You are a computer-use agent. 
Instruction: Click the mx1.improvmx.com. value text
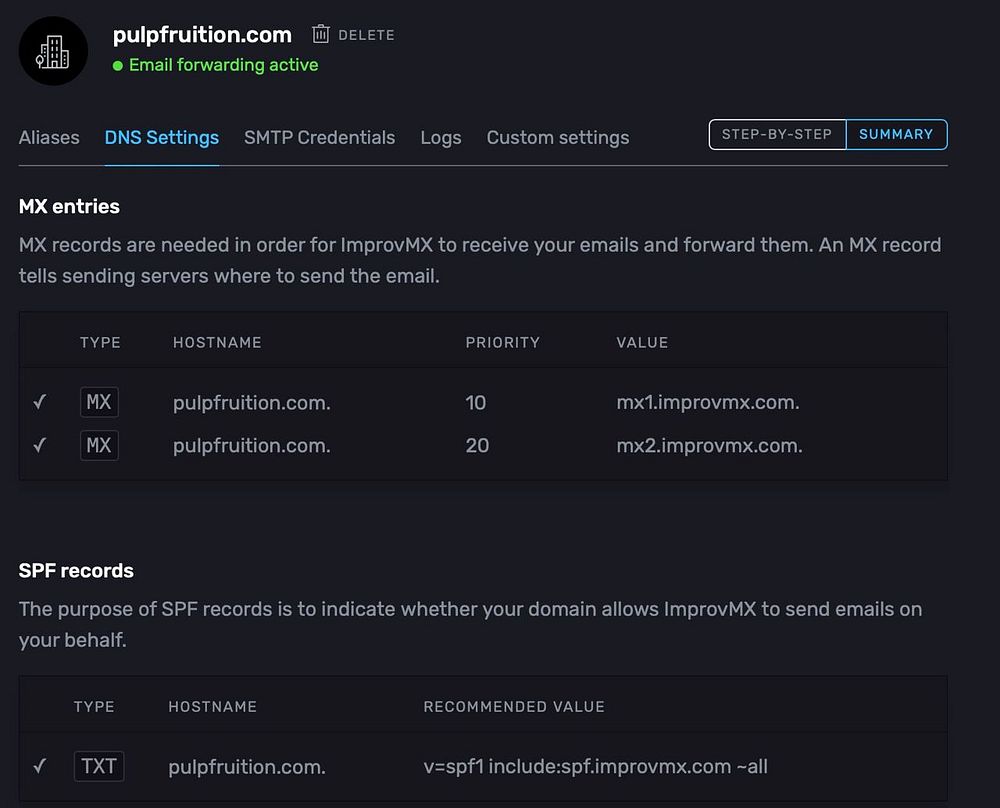[x=708, y=403]
